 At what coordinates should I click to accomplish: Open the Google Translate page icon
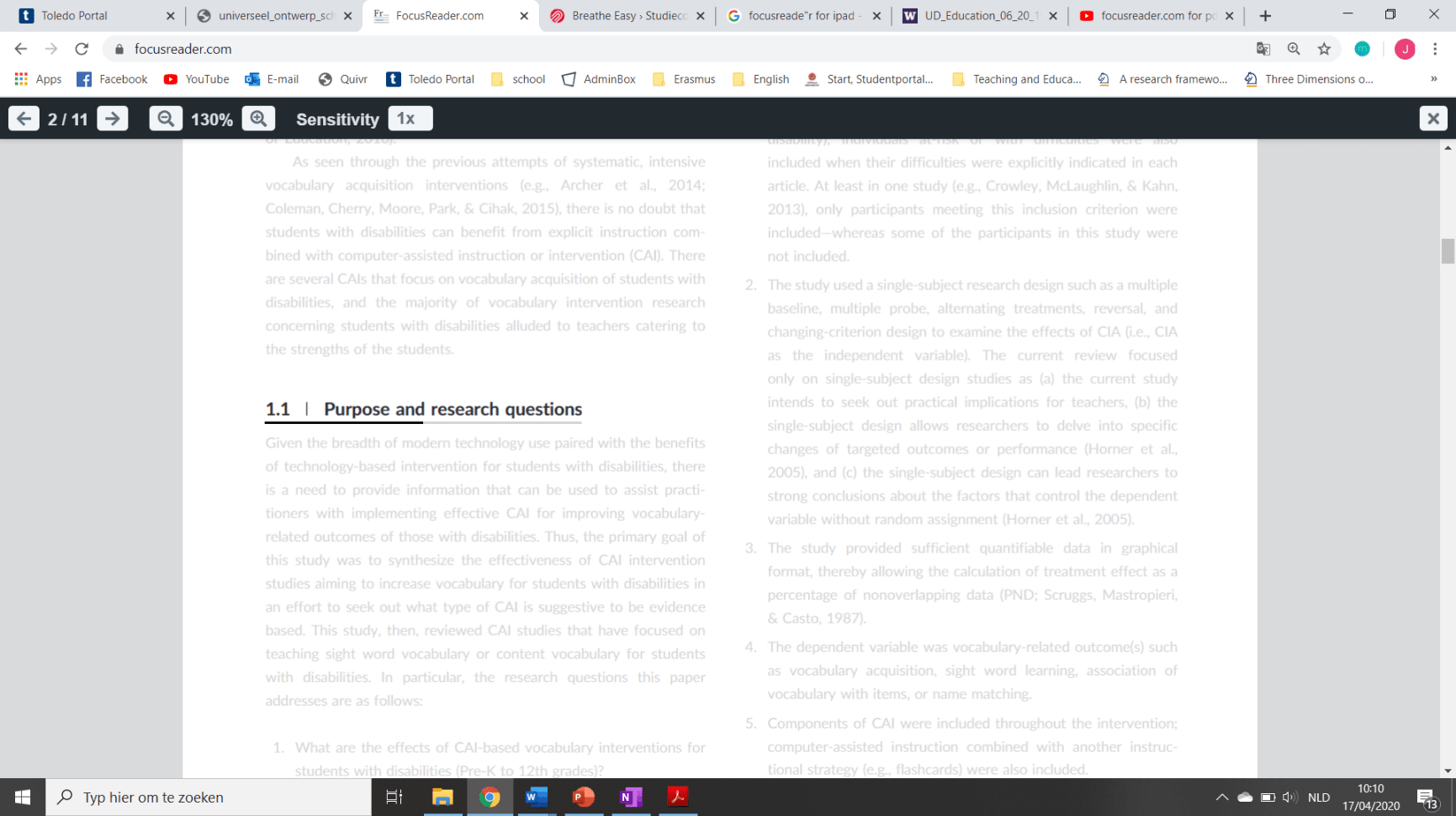1263,49
